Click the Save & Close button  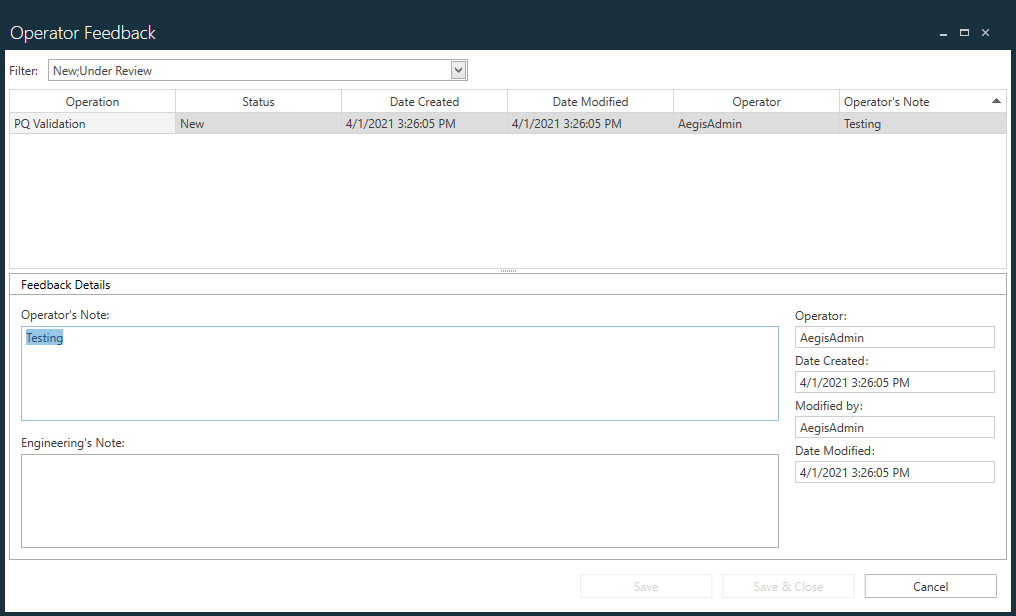788,587
